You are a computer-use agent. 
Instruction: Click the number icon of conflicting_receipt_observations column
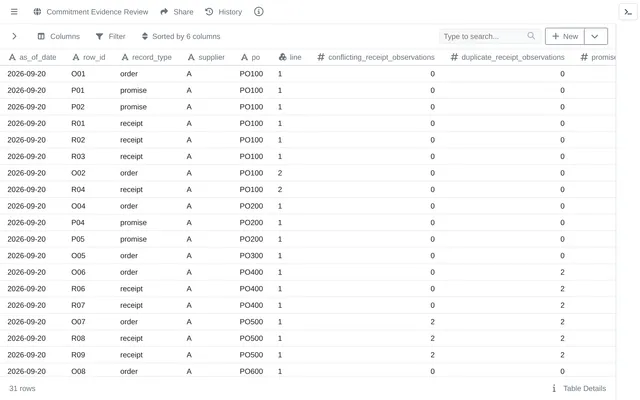321,57
